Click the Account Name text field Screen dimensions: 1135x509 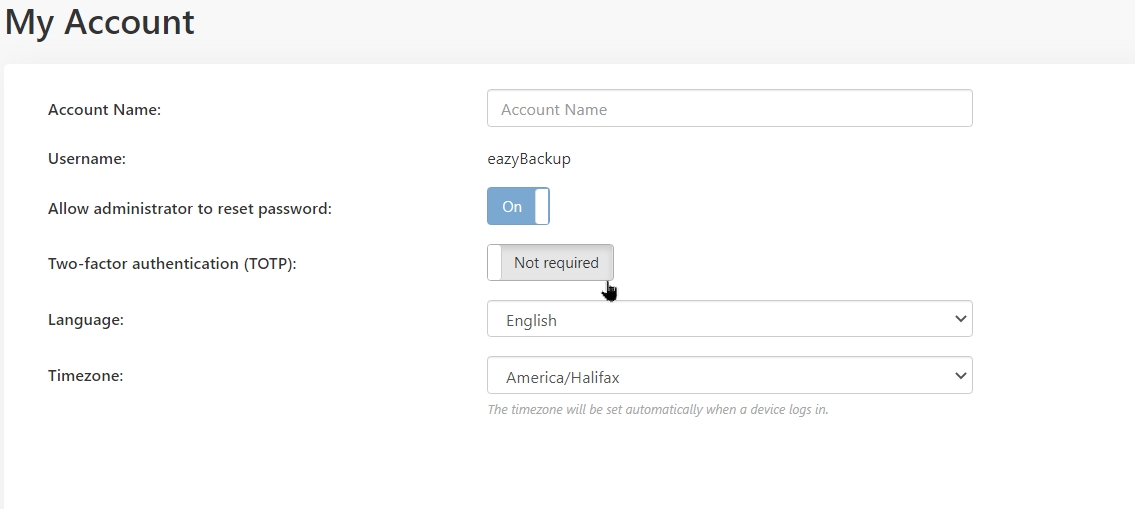click(730, 109)
